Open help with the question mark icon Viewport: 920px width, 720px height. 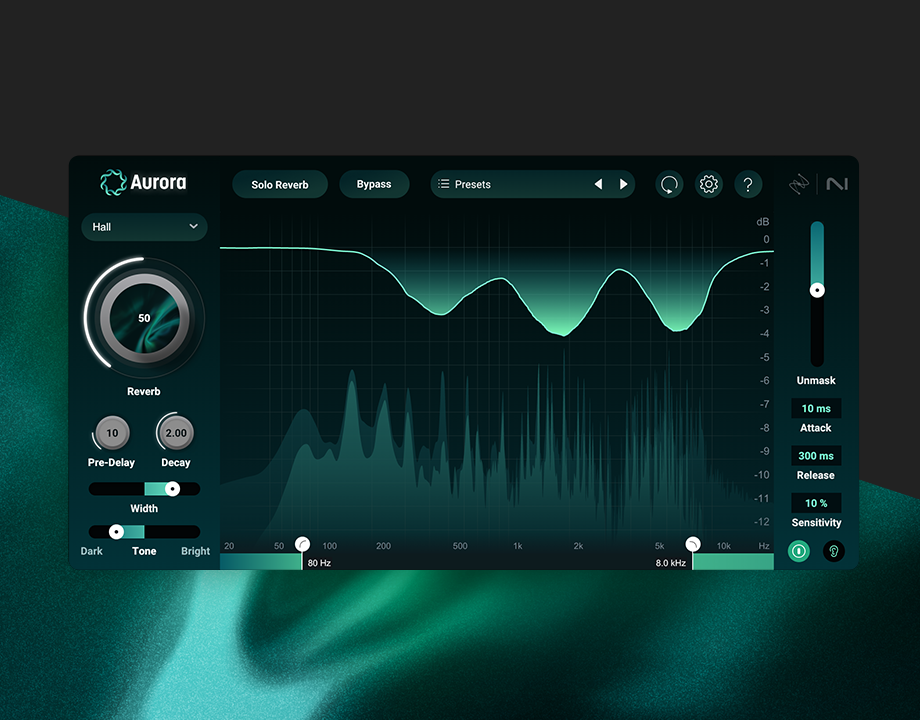[x=748, y=185]
